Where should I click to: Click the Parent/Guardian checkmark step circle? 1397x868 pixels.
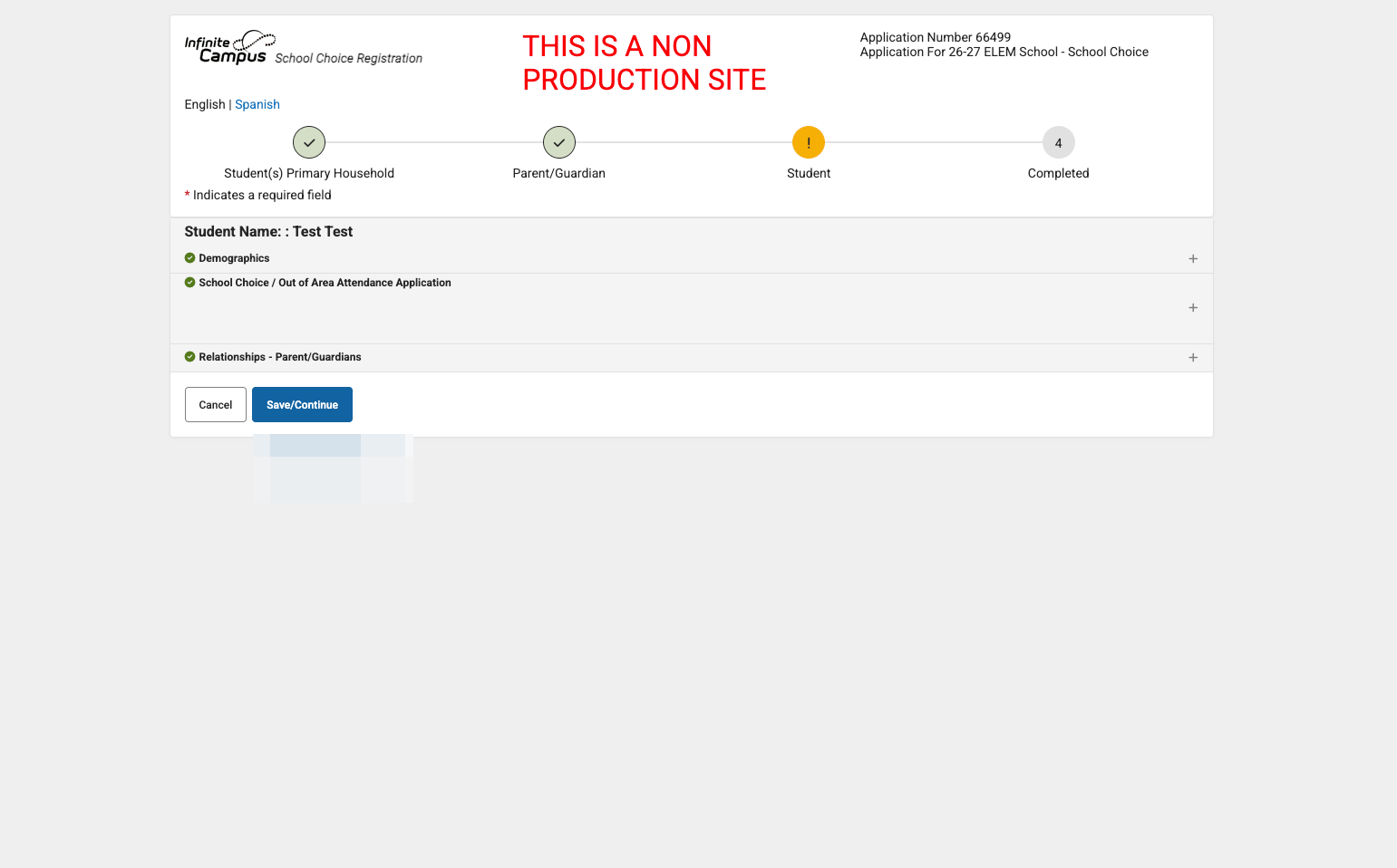pyautogui.click(x=559, y=142)
